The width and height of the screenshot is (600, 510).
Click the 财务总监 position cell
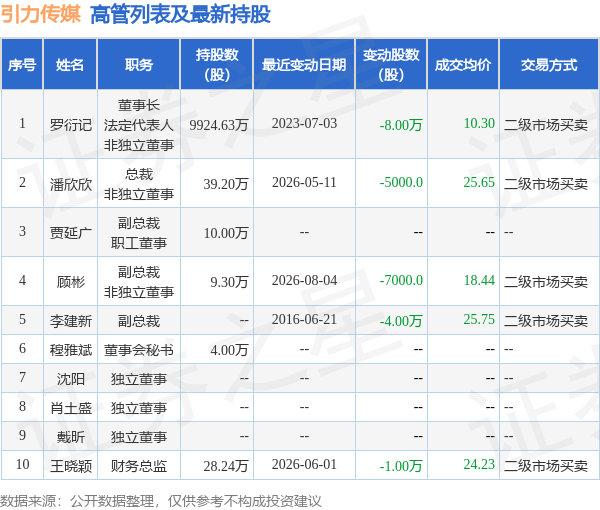click(x=139, y=466)
